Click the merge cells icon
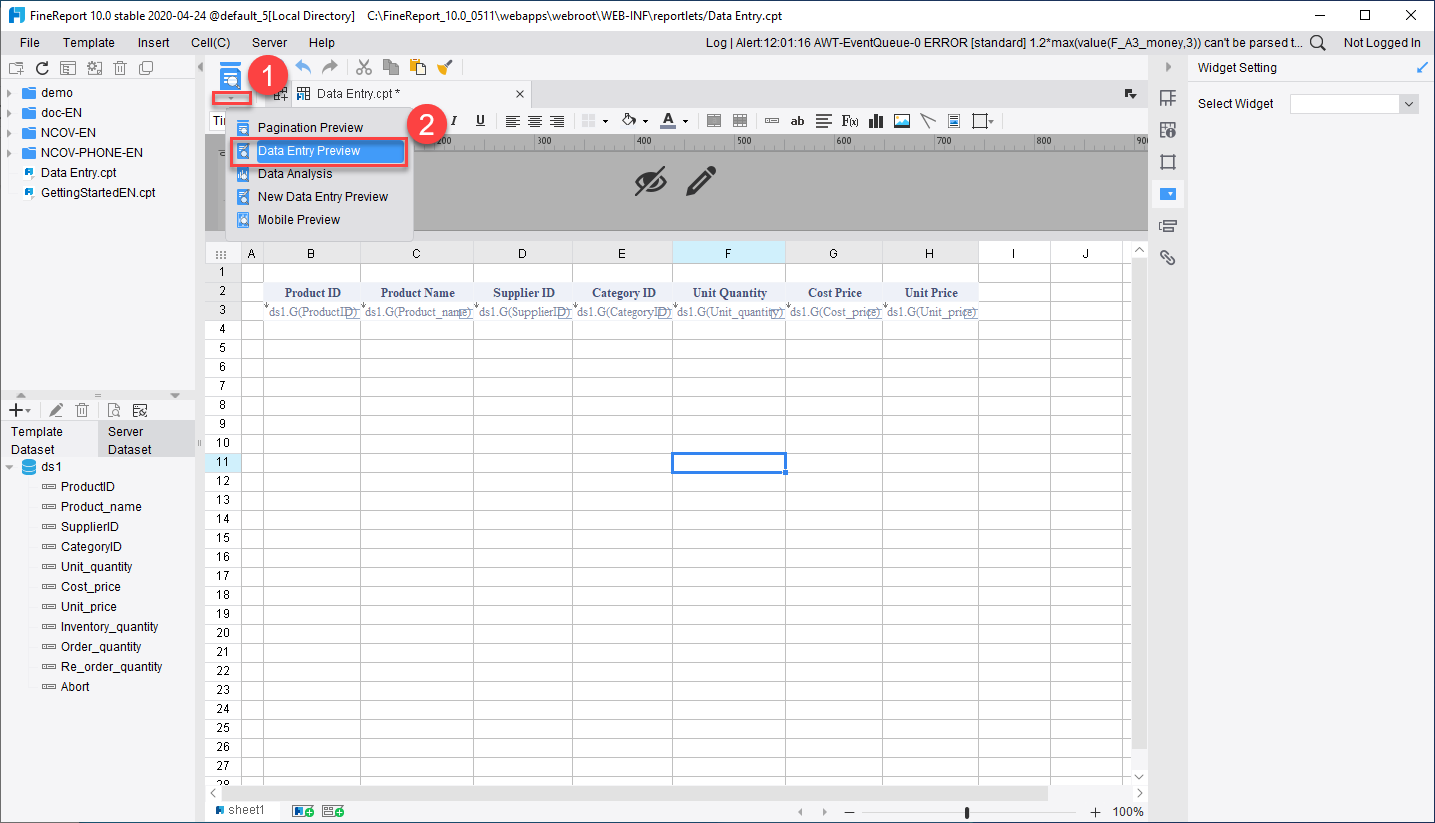The height and width of the screenshot is (823, 1435). [713, 120]
